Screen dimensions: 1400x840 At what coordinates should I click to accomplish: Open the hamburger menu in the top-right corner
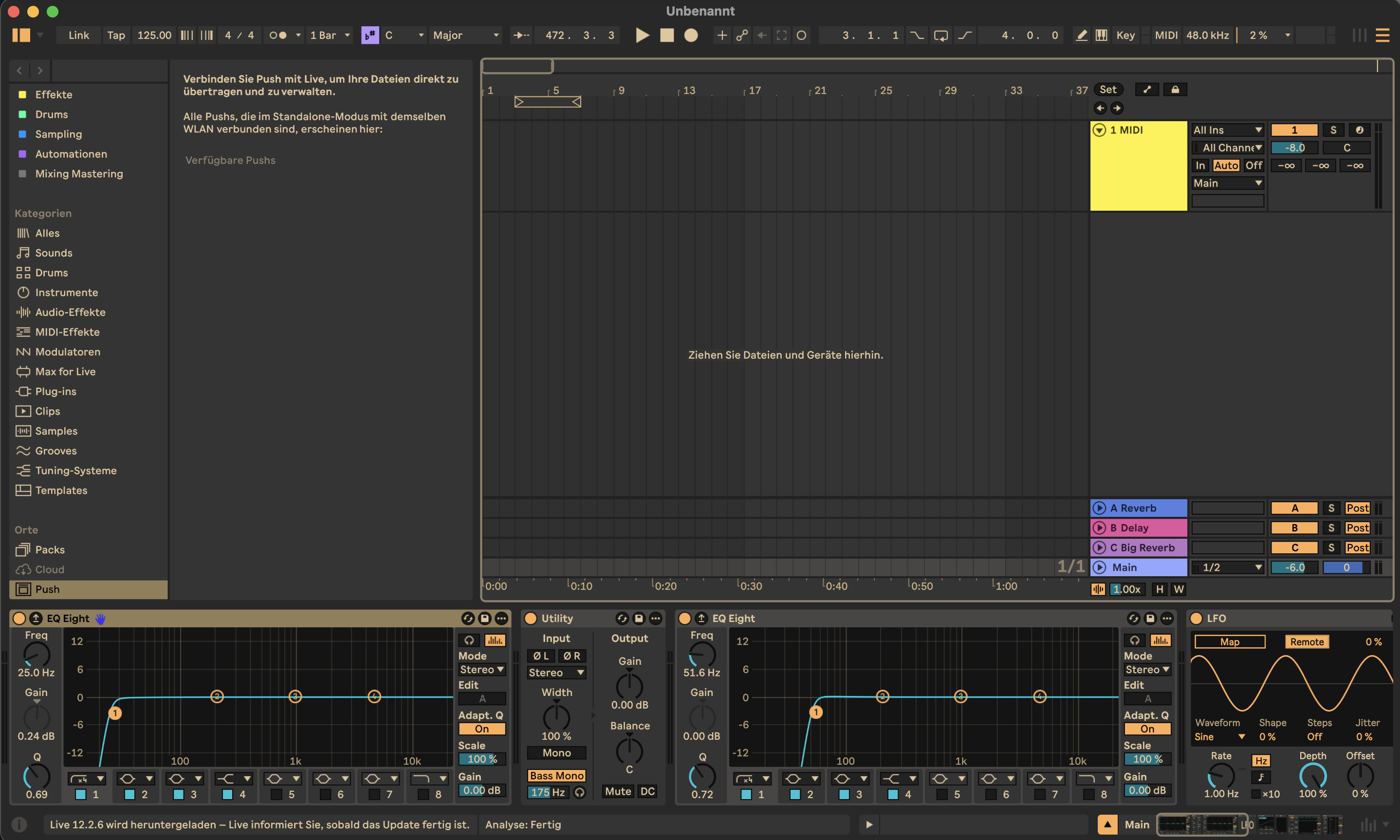pyautogui.click(x=1383, y=35)
